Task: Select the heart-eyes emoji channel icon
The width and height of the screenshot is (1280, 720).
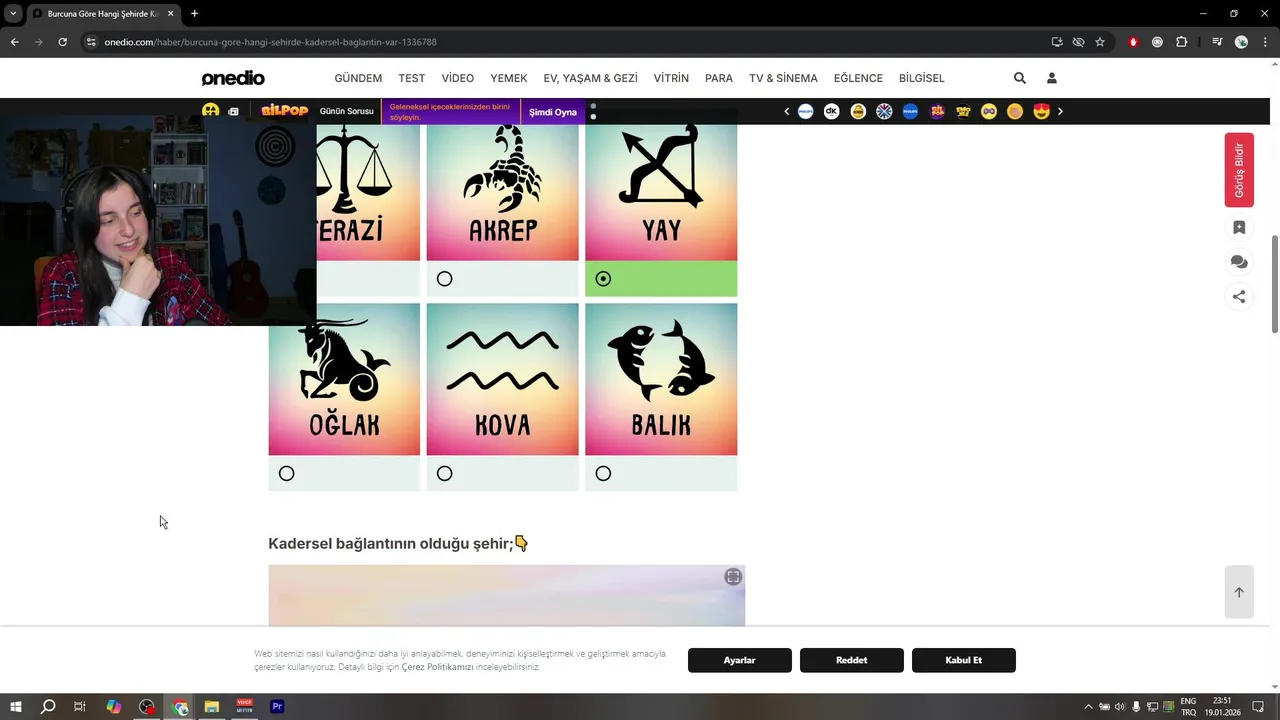Action: click(x=1041, y=111)
